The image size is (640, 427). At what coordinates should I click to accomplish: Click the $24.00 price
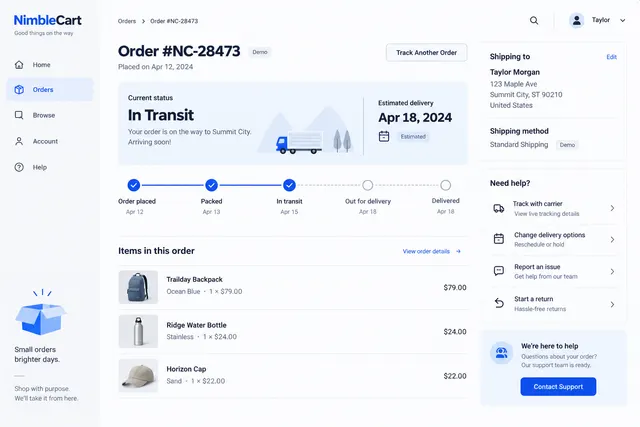tap(455, 332)
